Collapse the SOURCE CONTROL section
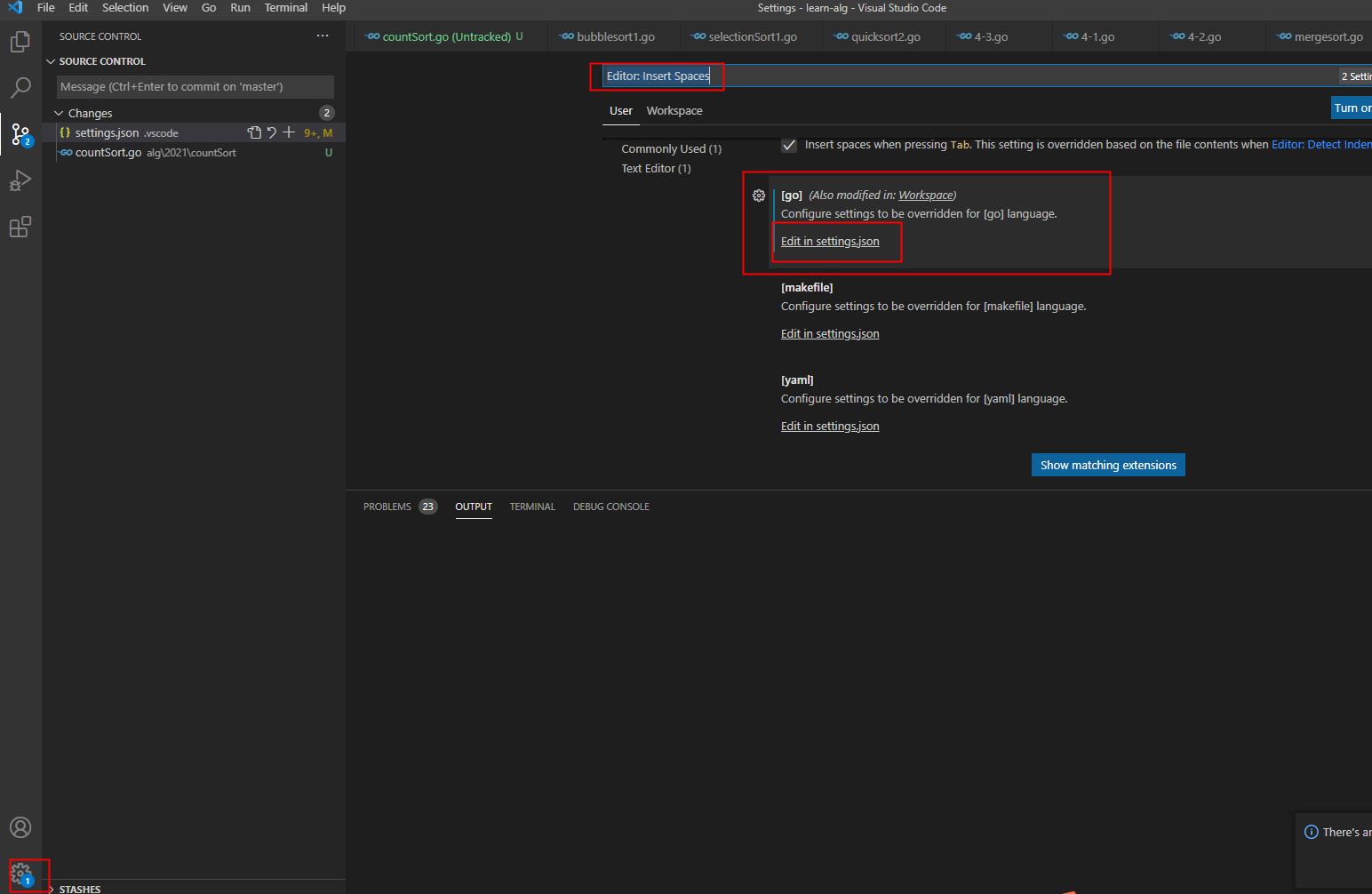 [51, 61]
